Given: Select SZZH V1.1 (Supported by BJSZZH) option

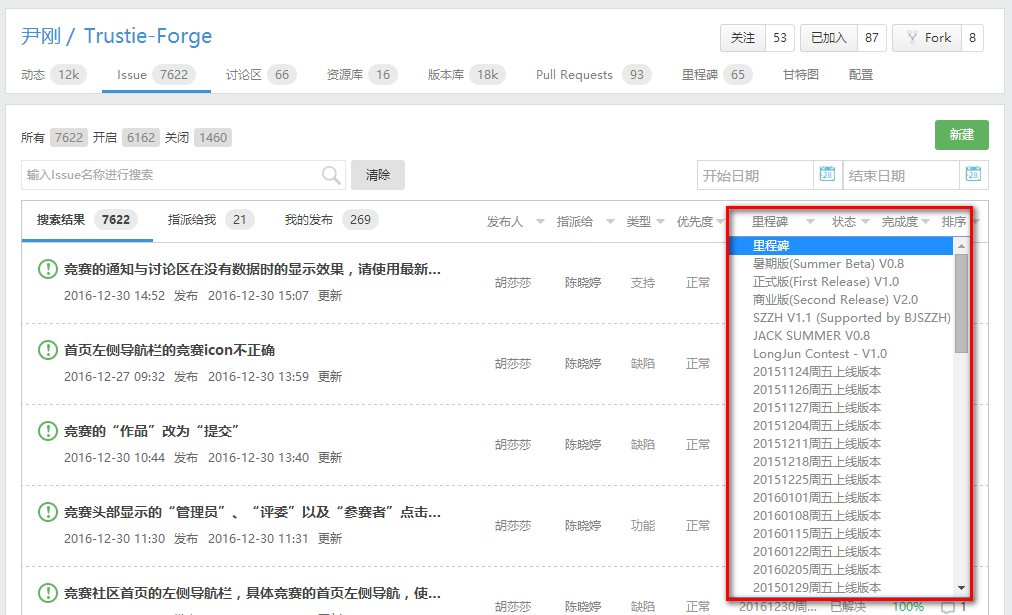Looking at the screenshot, I should pos(841,318).
